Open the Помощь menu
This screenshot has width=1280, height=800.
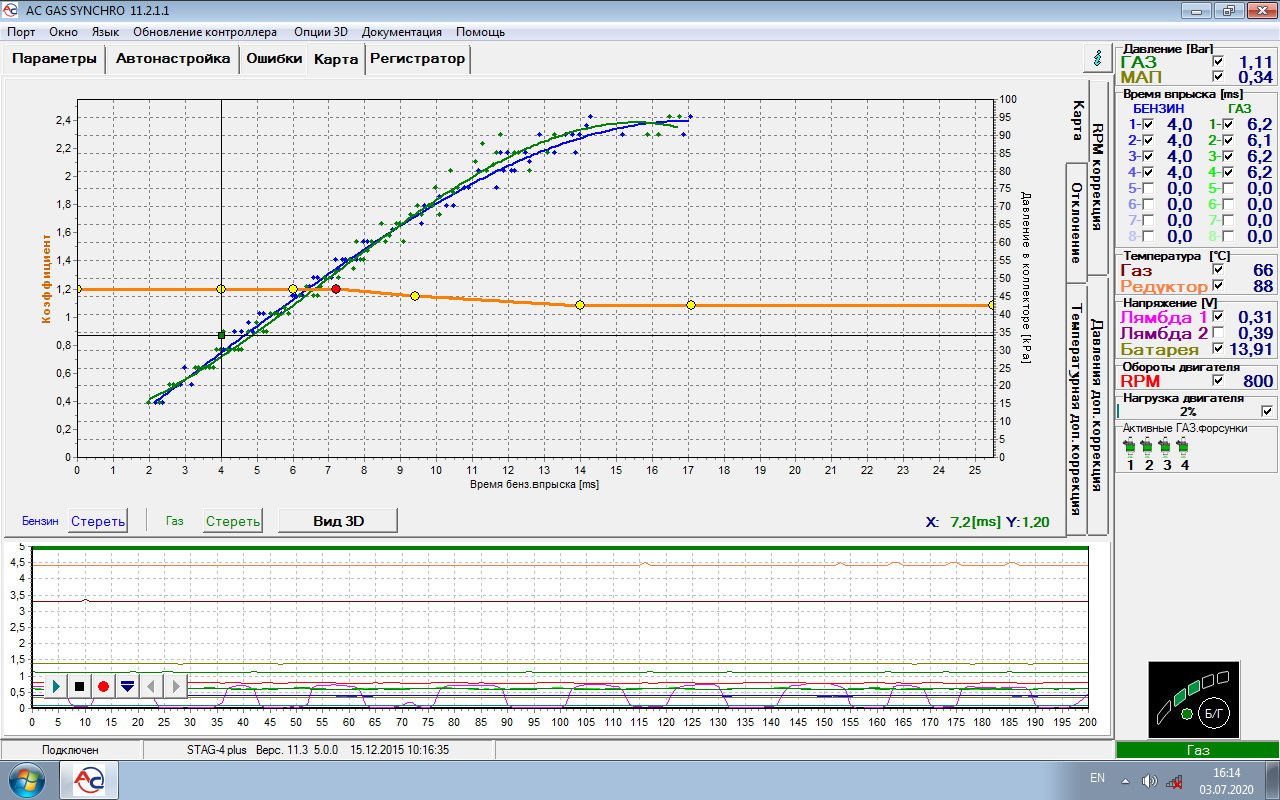tap(480, 32)
